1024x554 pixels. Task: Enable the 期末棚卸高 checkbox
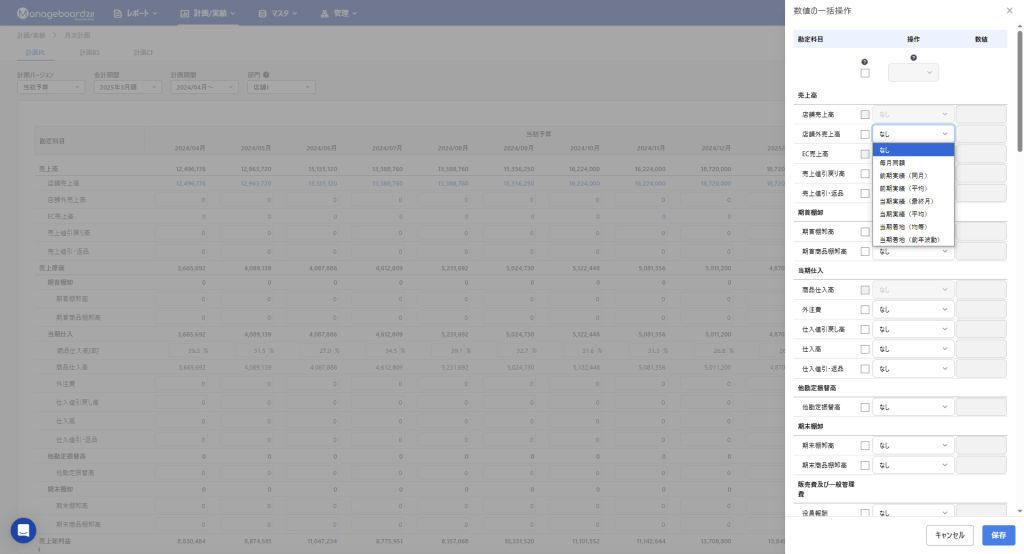coord(865,446)
